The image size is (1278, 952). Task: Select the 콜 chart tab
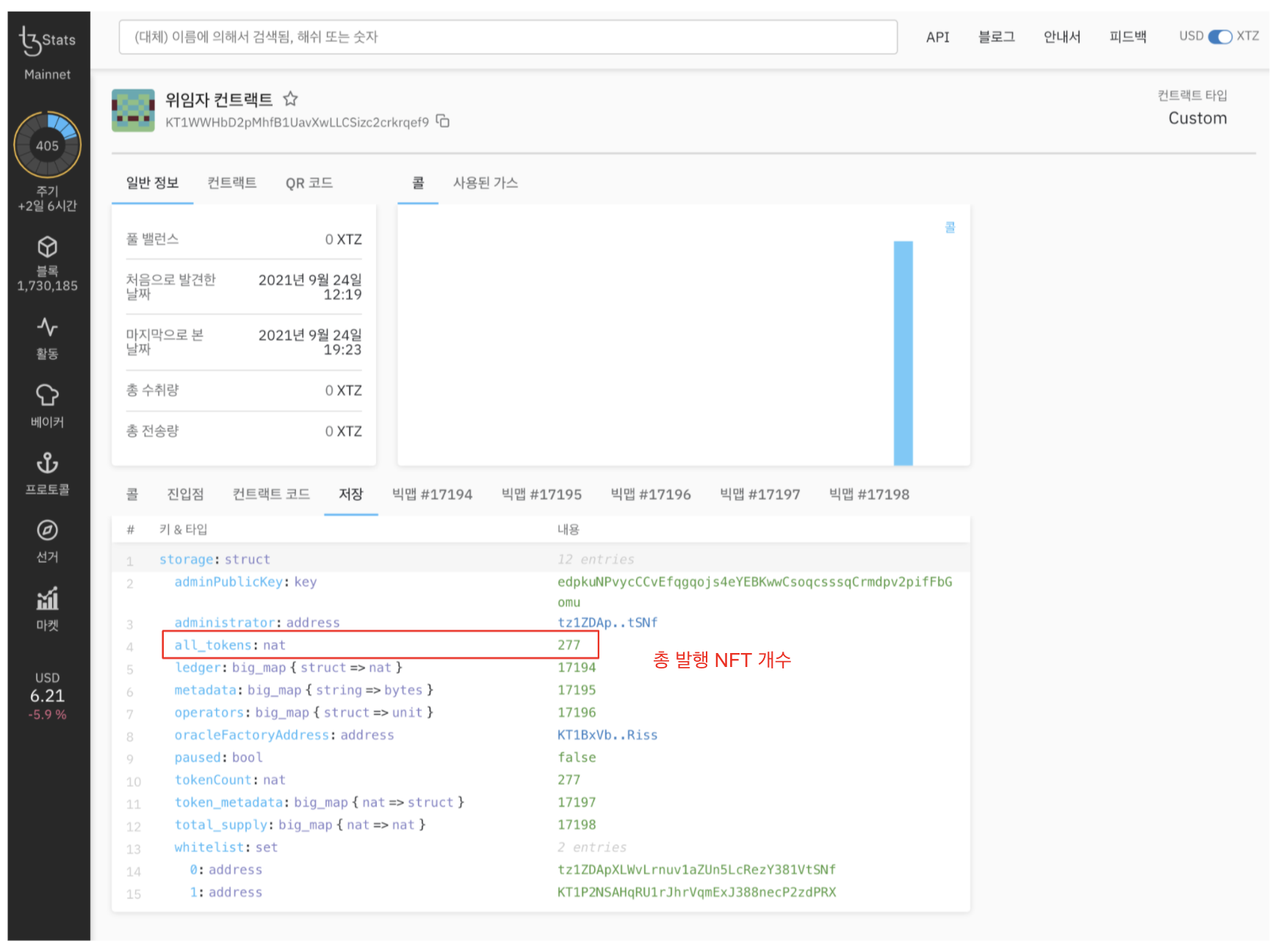418,183
